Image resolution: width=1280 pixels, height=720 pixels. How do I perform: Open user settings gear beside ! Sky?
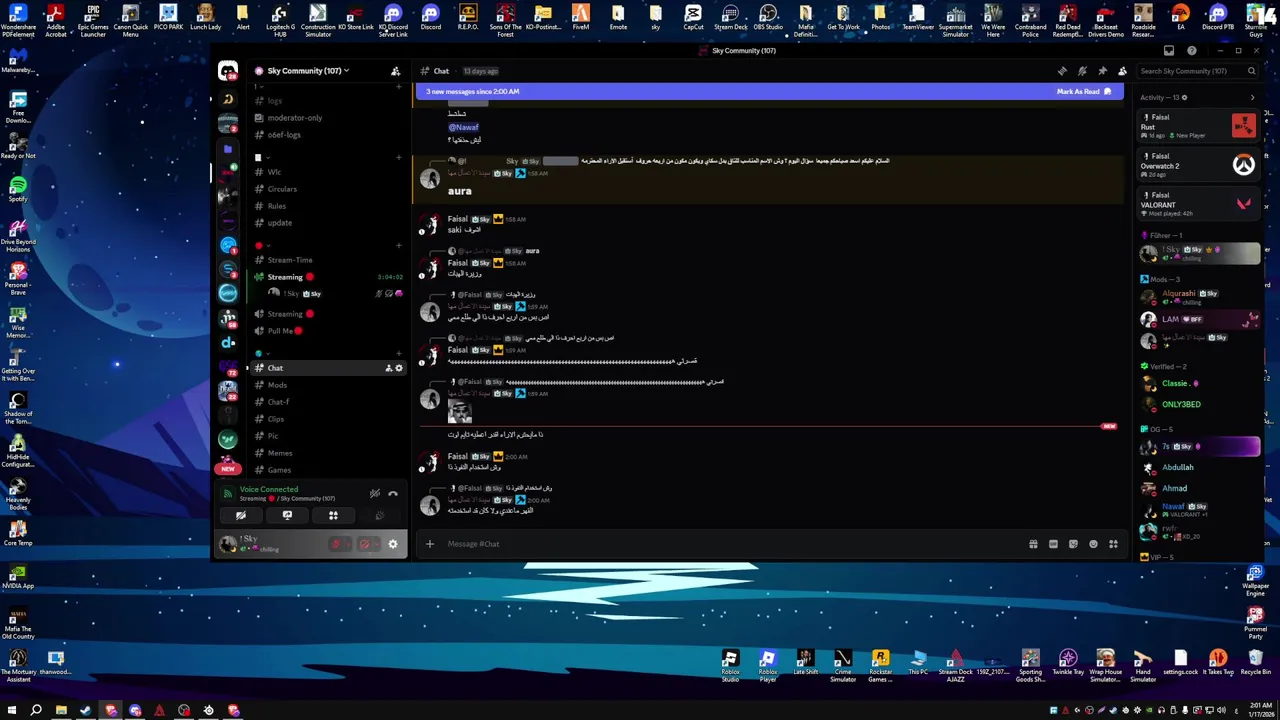(393, 544)
